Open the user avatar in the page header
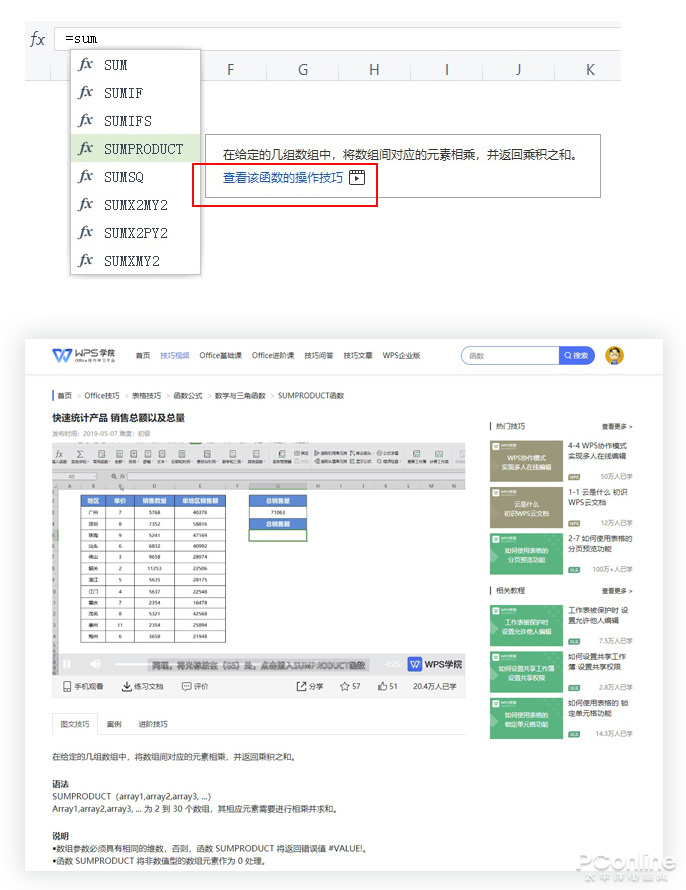This screenshot has height=890, width=686. coord(615,355)
